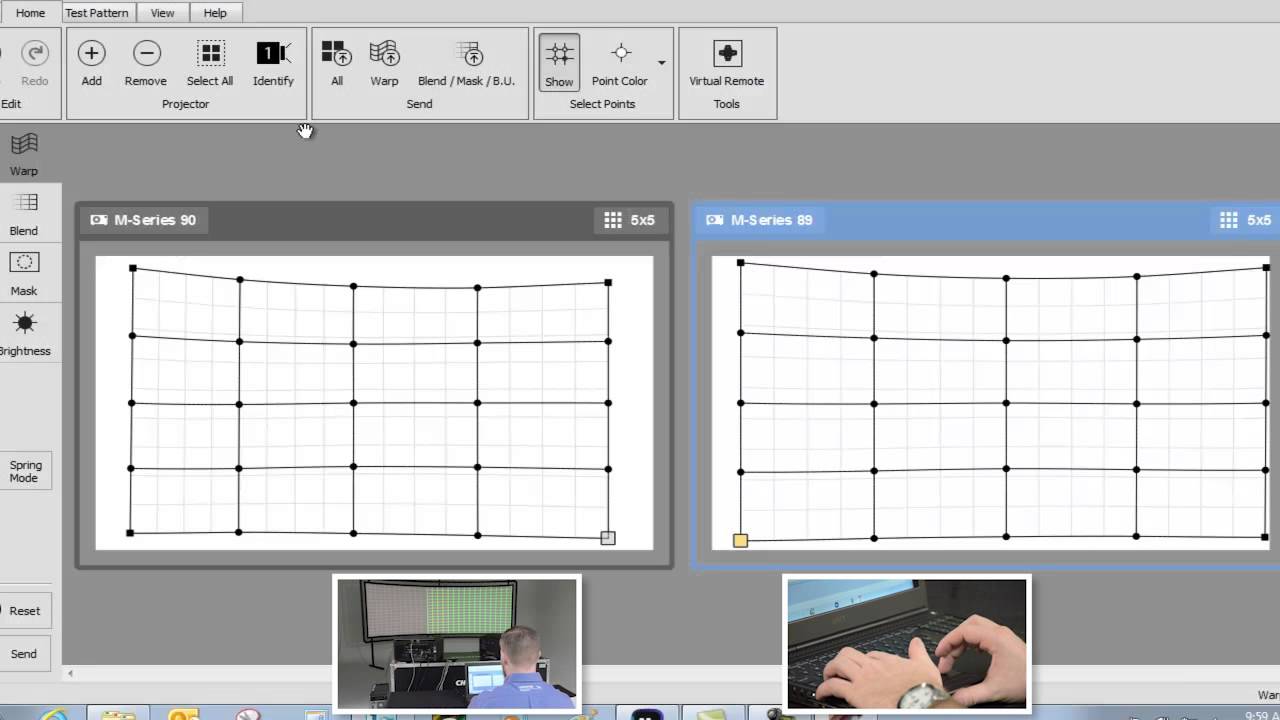Open the View tab
The image size is (1280, 720).
coord(162,13)
